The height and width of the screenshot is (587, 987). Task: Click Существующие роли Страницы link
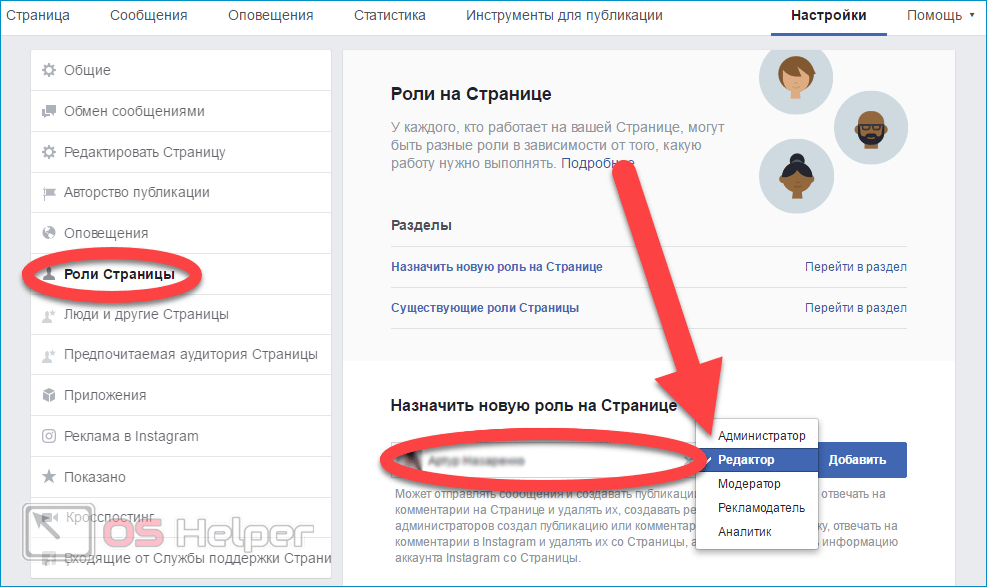485,308
